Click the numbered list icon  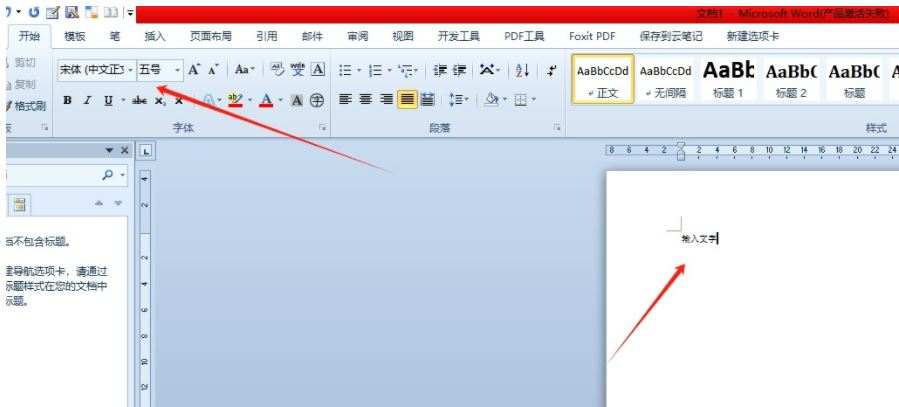pos(375,70)
